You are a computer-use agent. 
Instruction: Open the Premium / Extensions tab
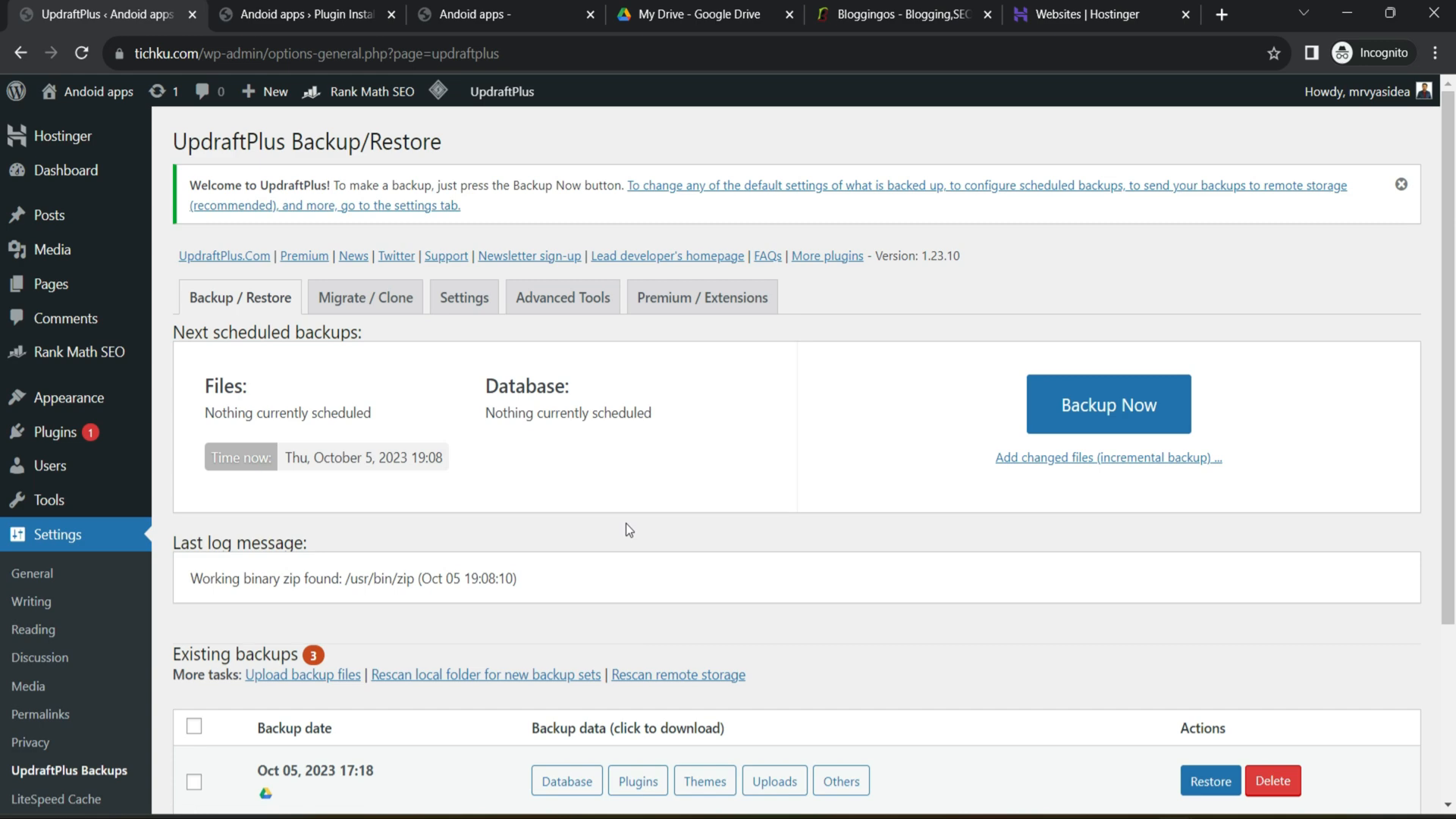702,297
